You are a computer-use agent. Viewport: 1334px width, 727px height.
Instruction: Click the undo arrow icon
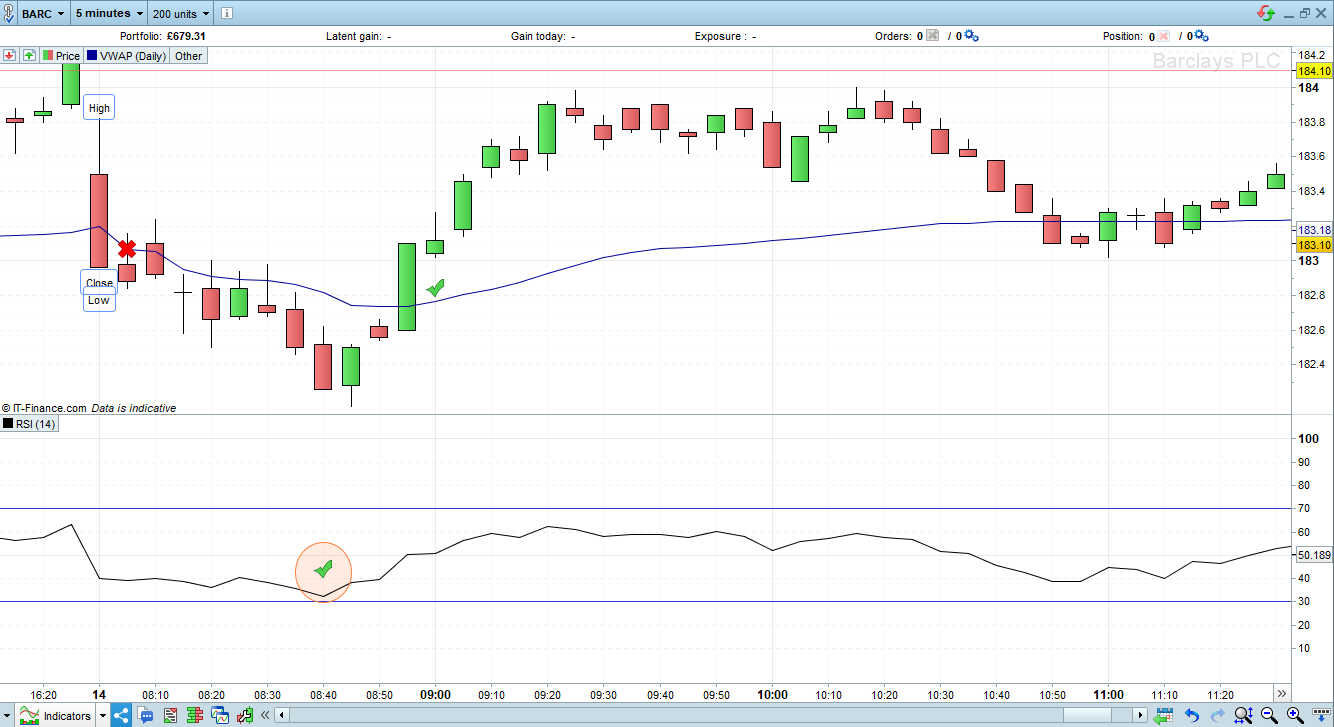(1192, 715)
